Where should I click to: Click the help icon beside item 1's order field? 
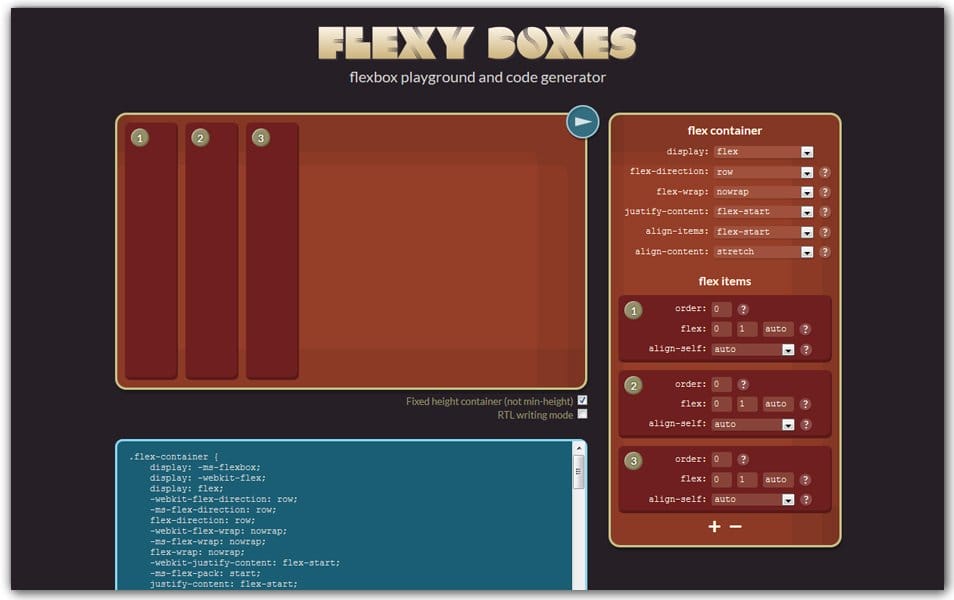741,309
